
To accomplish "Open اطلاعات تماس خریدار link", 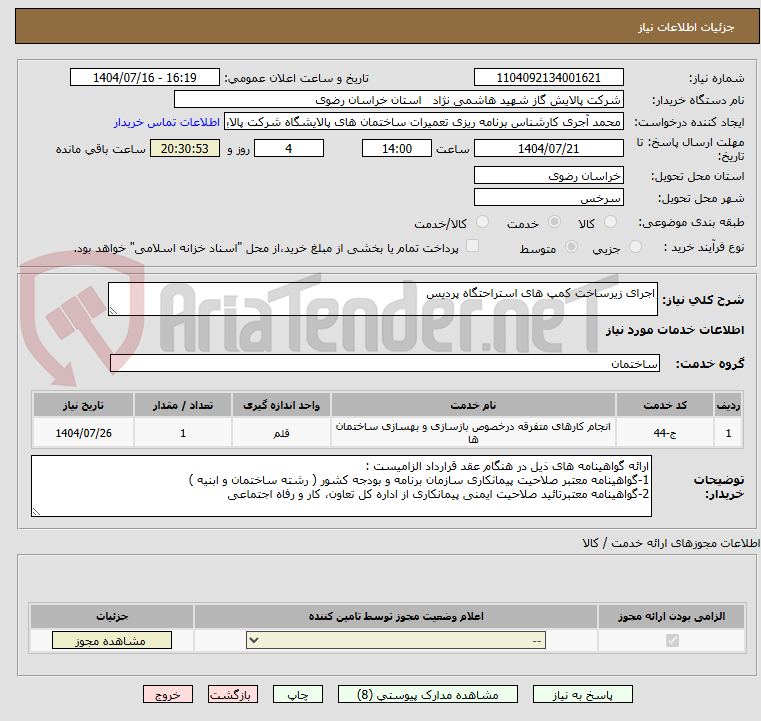I will [x=166, y=122].
